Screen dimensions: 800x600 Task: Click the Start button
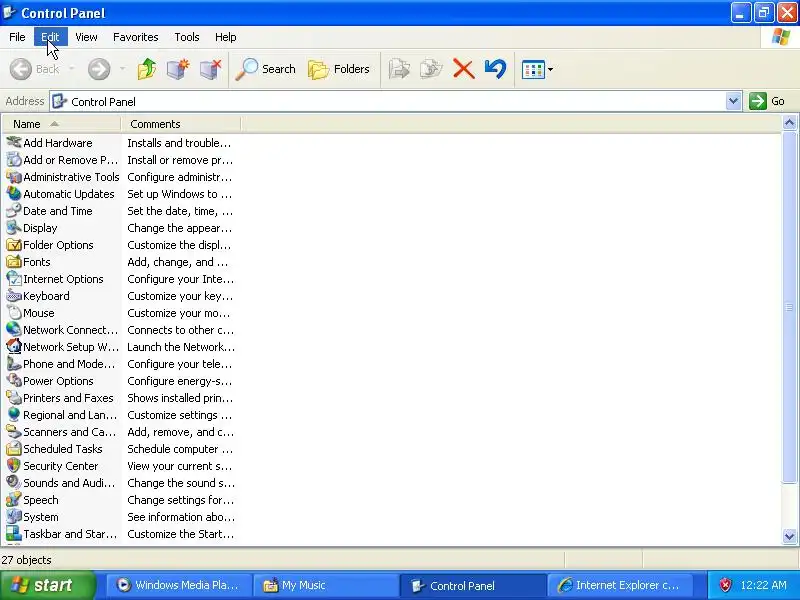[x=47, y=585]
